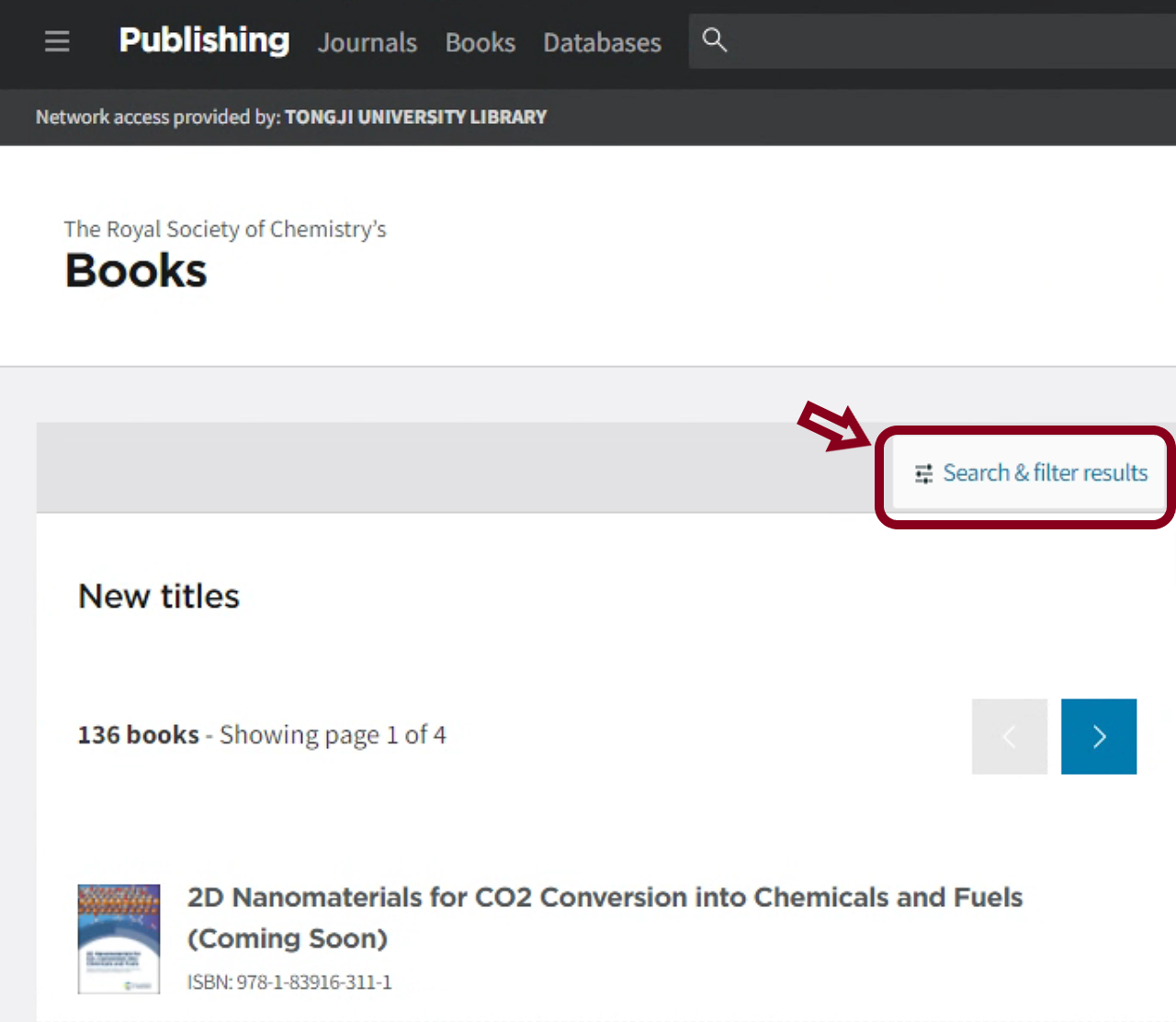Open the hamburger navigation menu
The height and width of the screenshot is (1022, 1176).
57,41
